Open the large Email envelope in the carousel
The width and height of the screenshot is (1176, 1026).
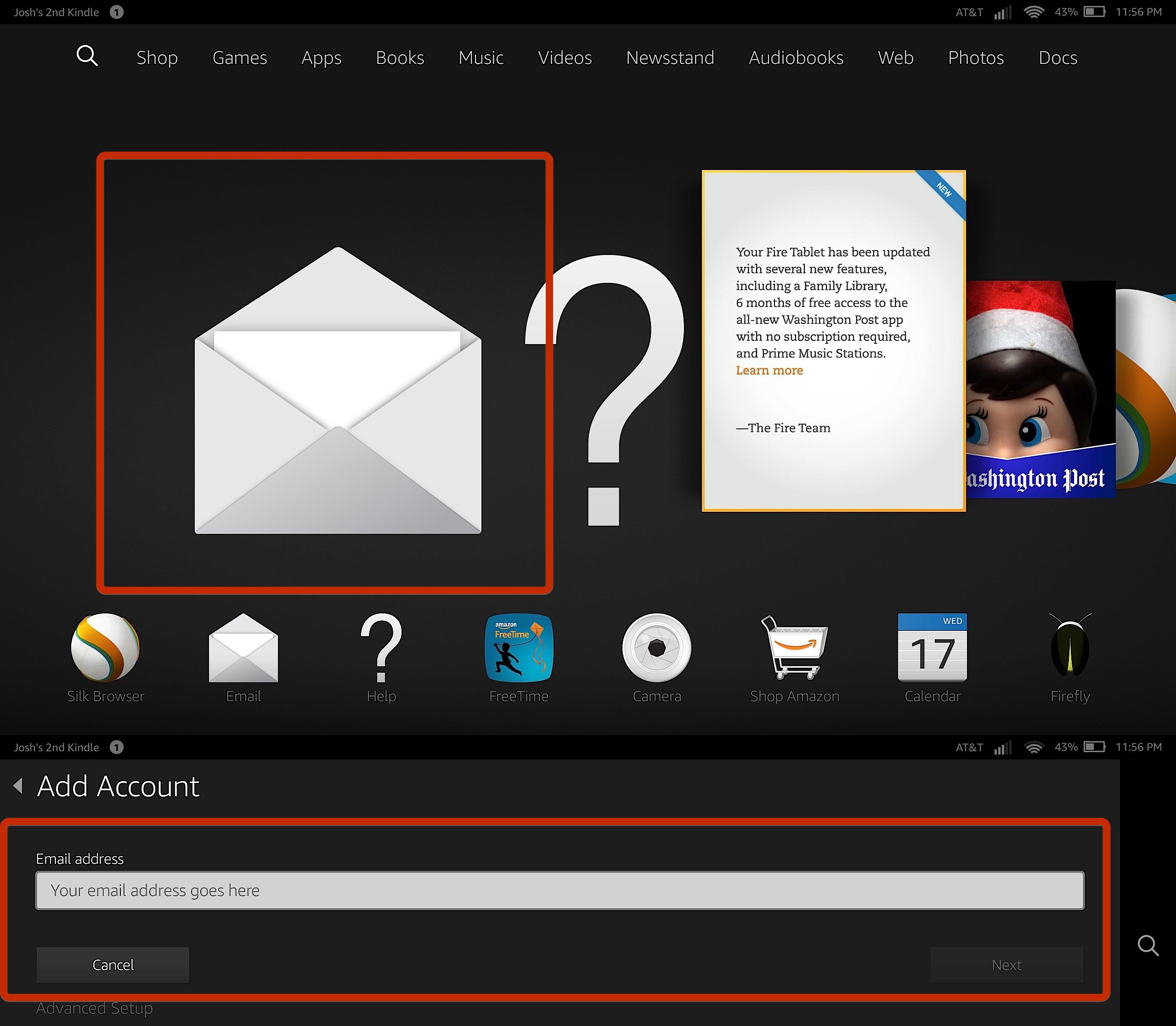[338, 391]
